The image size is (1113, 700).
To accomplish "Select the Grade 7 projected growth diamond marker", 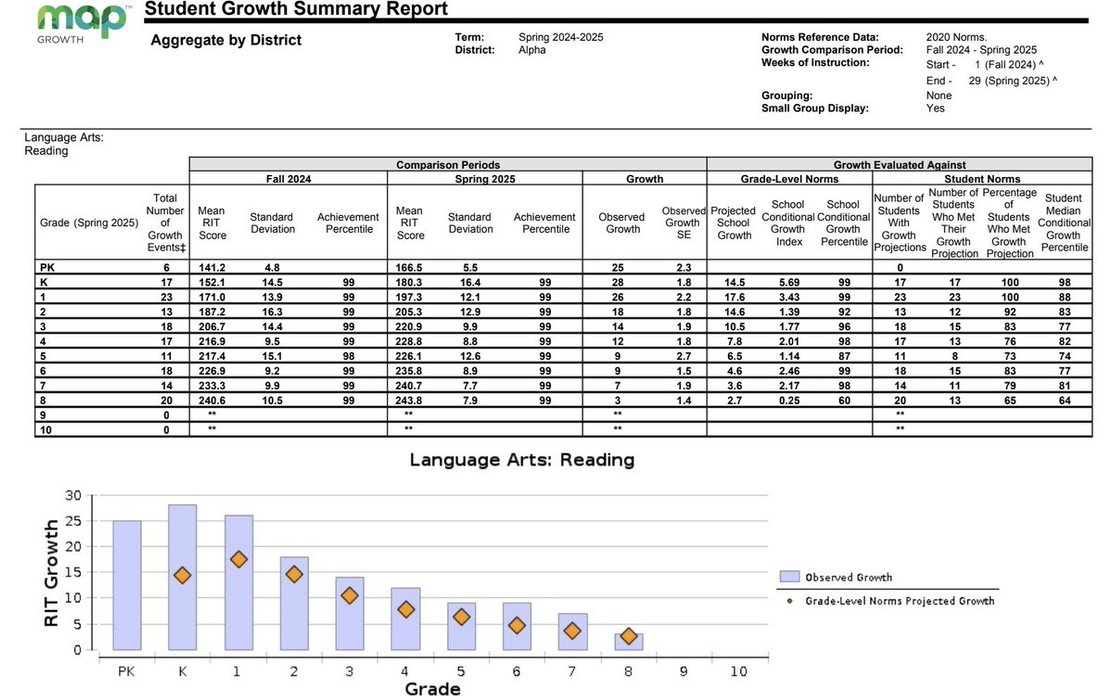I will tap(572, 630).
